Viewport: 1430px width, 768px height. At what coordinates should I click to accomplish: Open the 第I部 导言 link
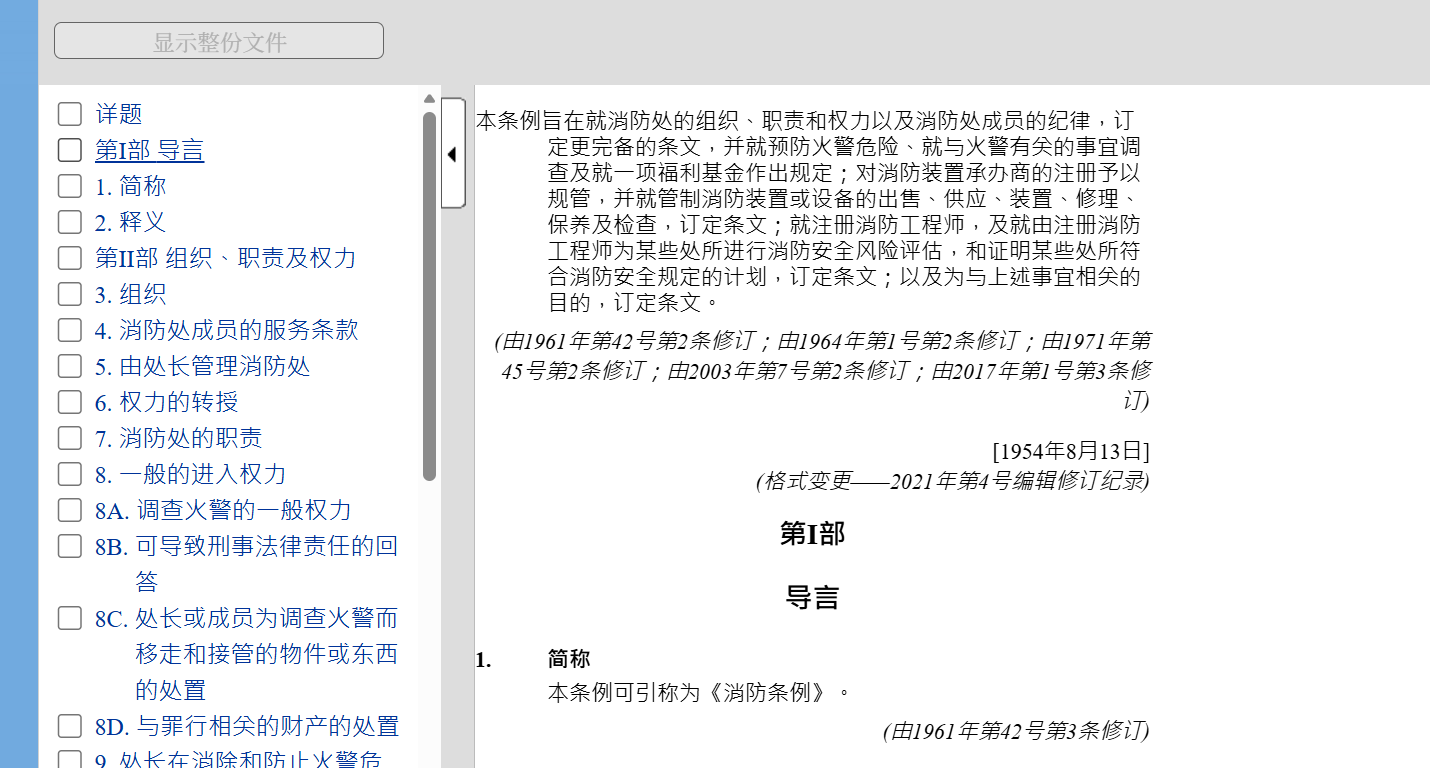[x=149, y=150]
